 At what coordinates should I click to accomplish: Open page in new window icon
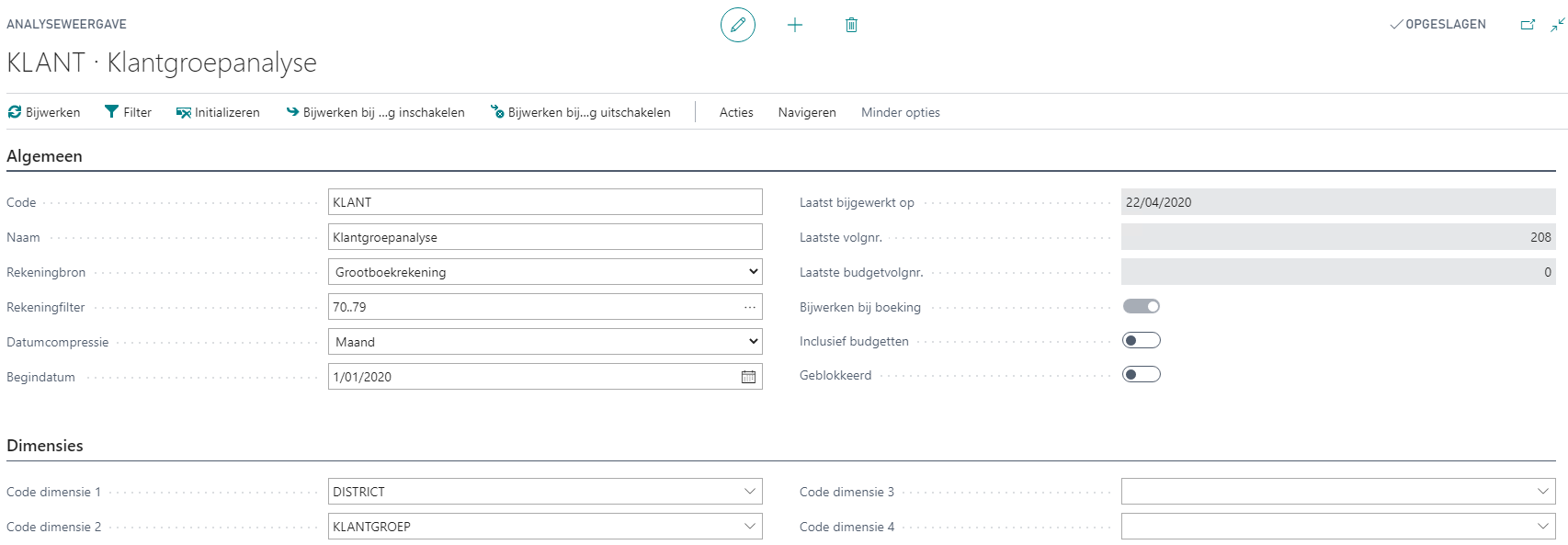[x=1528, y=25]
